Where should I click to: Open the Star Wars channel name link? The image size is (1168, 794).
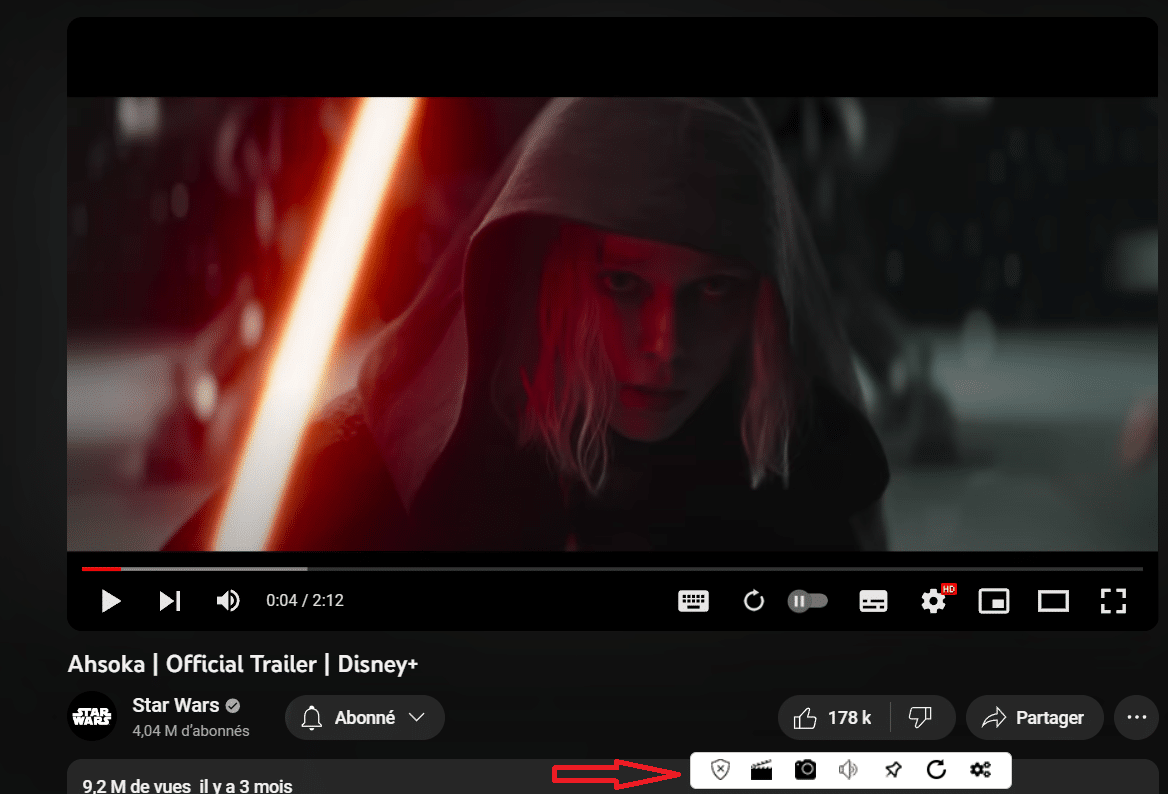(176, 705)
